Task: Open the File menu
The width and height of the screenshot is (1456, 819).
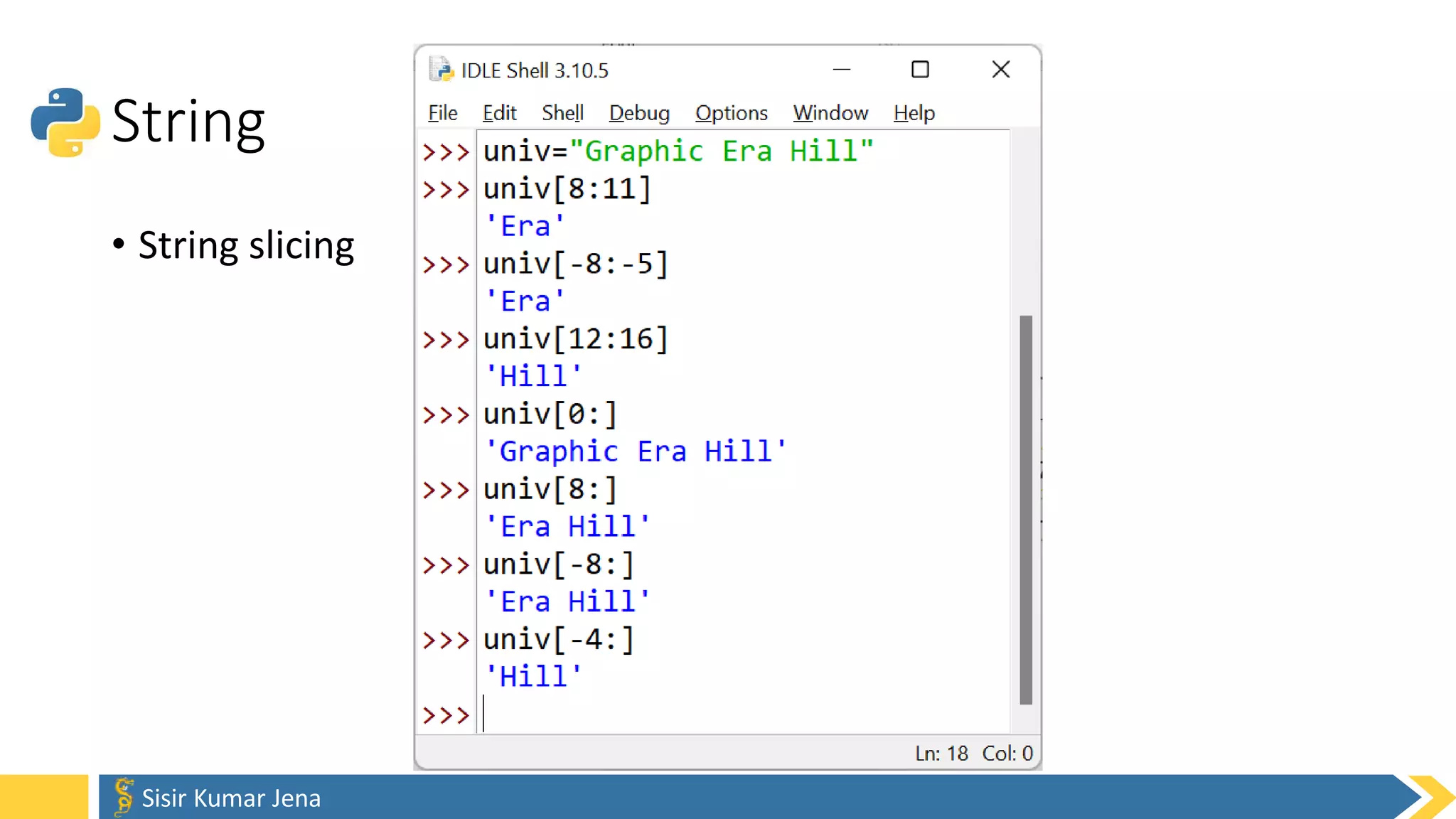Action: (x=442, y=113)
